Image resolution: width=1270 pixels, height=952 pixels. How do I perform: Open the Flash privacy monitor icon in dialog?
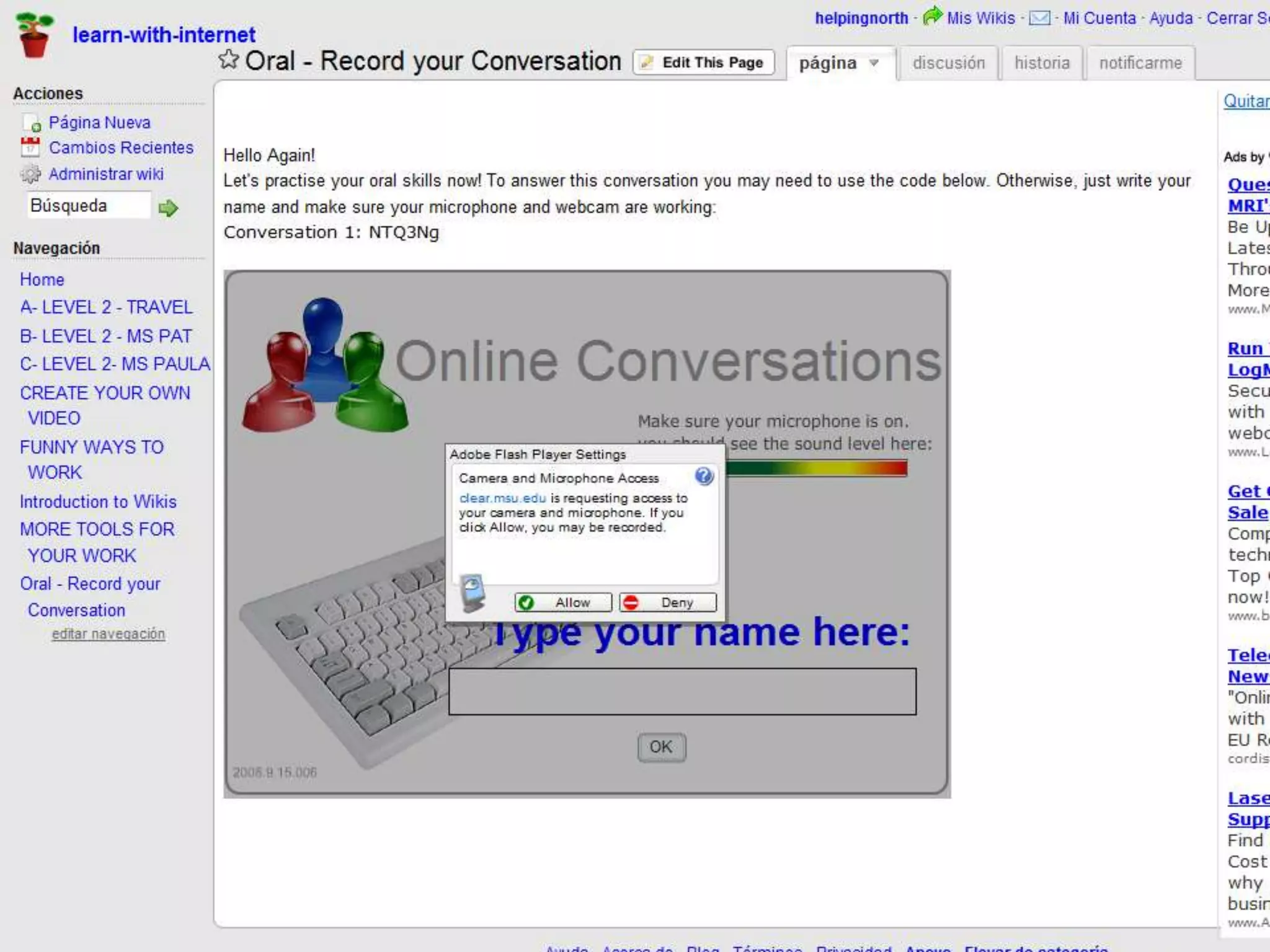[x=473, y=592]
